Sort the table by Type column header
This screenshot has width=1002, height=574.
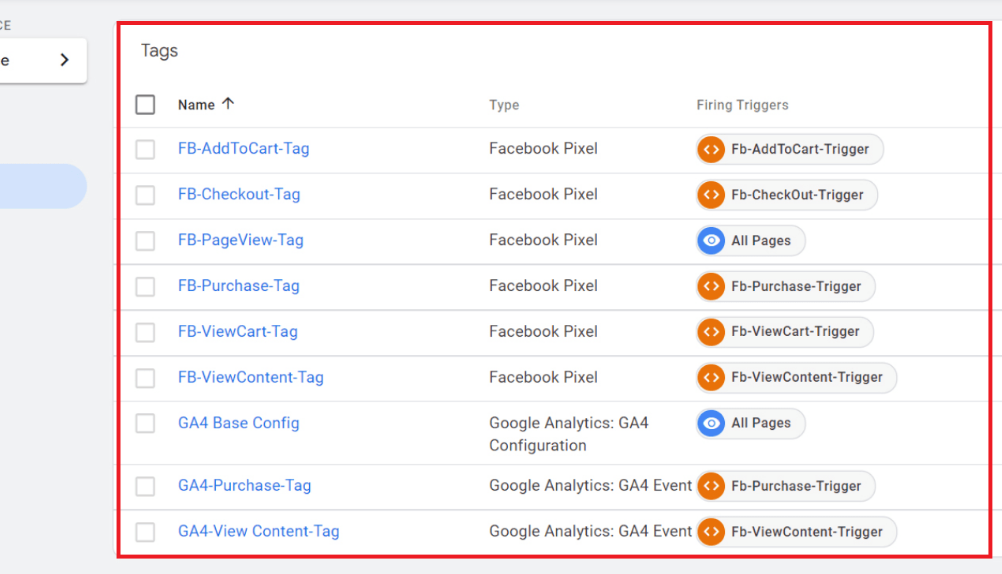[x=504, y=105]
